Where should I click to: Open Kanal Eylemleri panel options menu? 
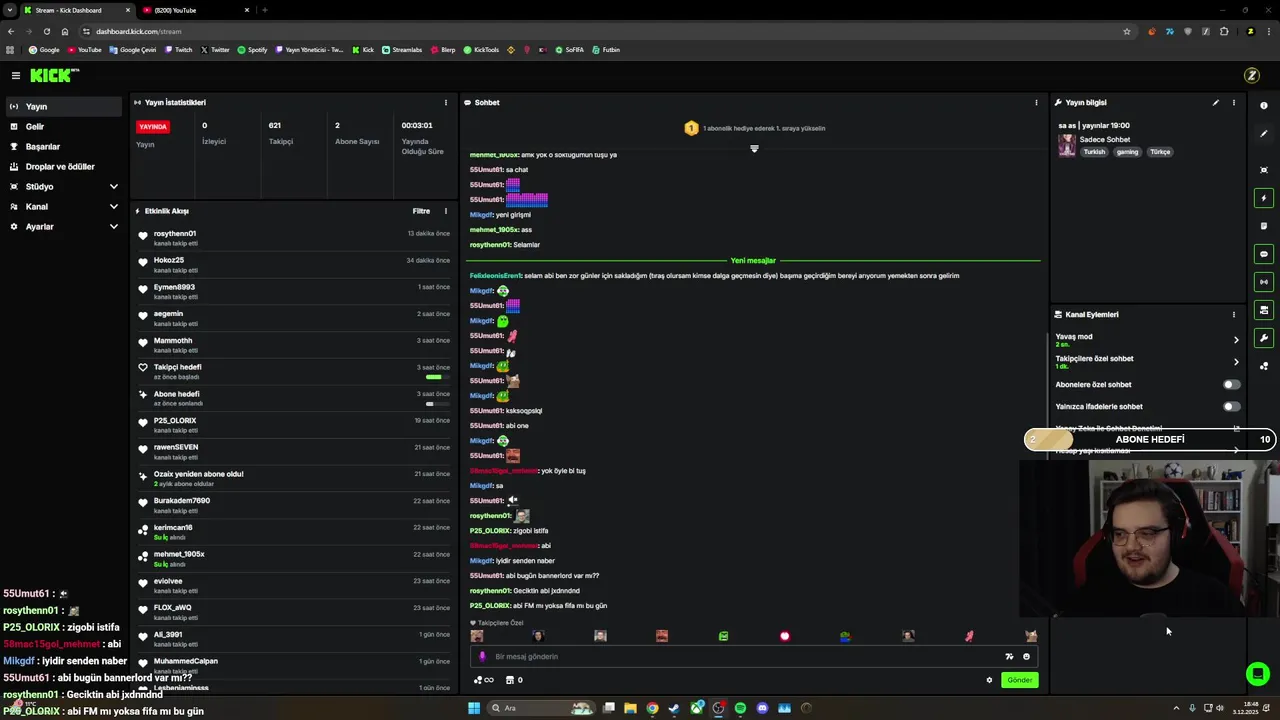click(x=1233, y=314)
